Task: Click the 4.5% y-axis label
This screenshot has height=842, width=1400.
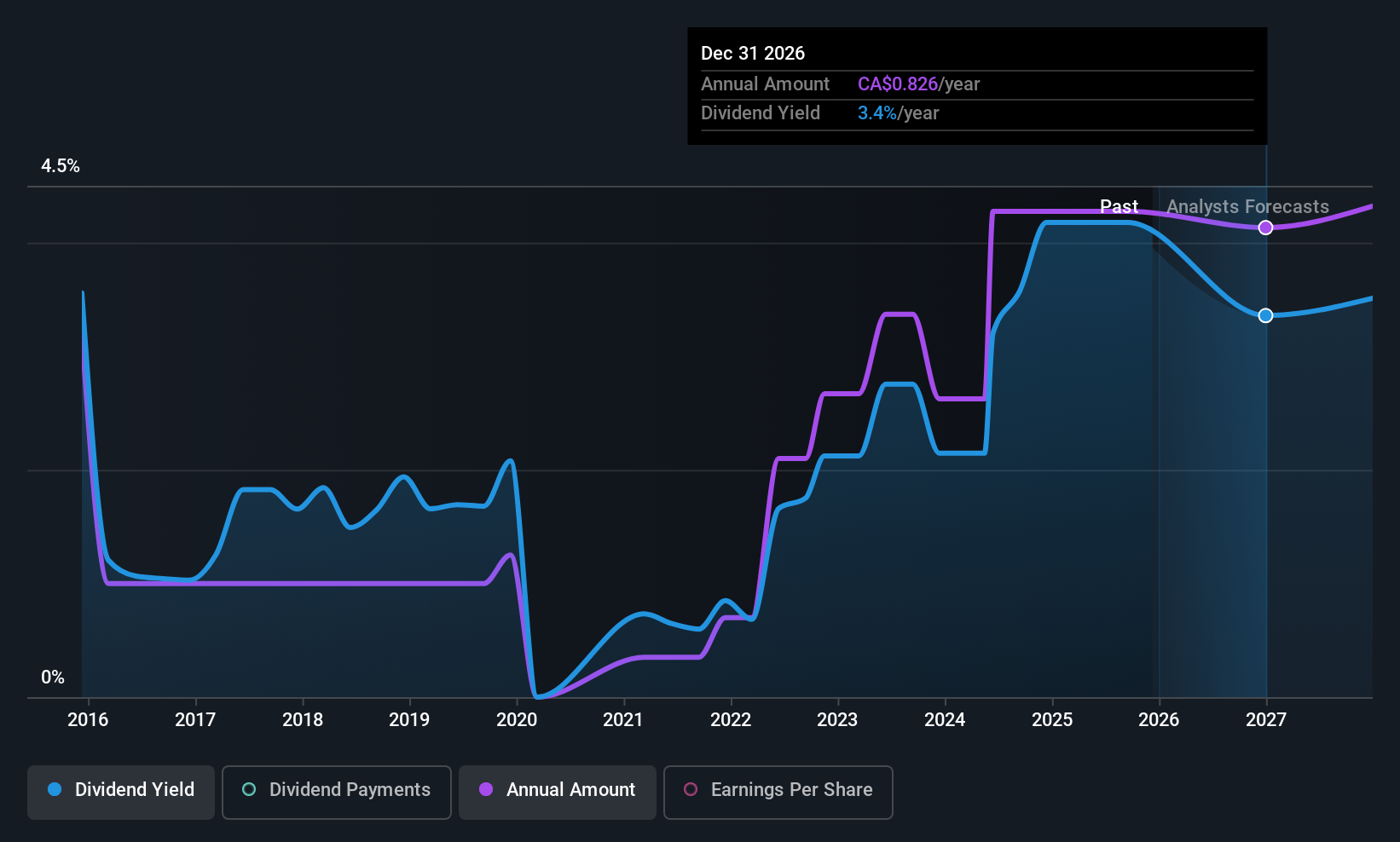Action: tap(61, 166)
